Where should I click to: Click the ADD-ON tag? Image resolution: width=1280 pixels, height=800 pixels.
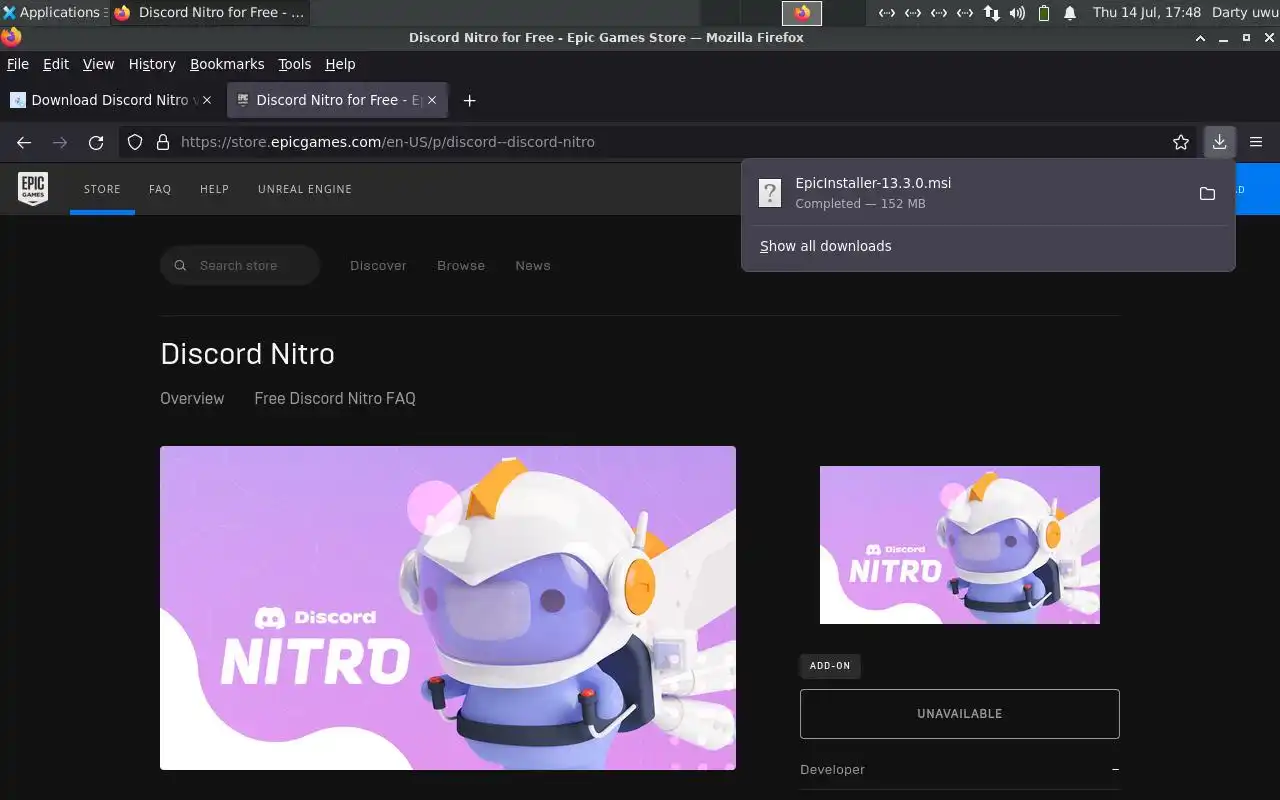(x=830, y=666)
